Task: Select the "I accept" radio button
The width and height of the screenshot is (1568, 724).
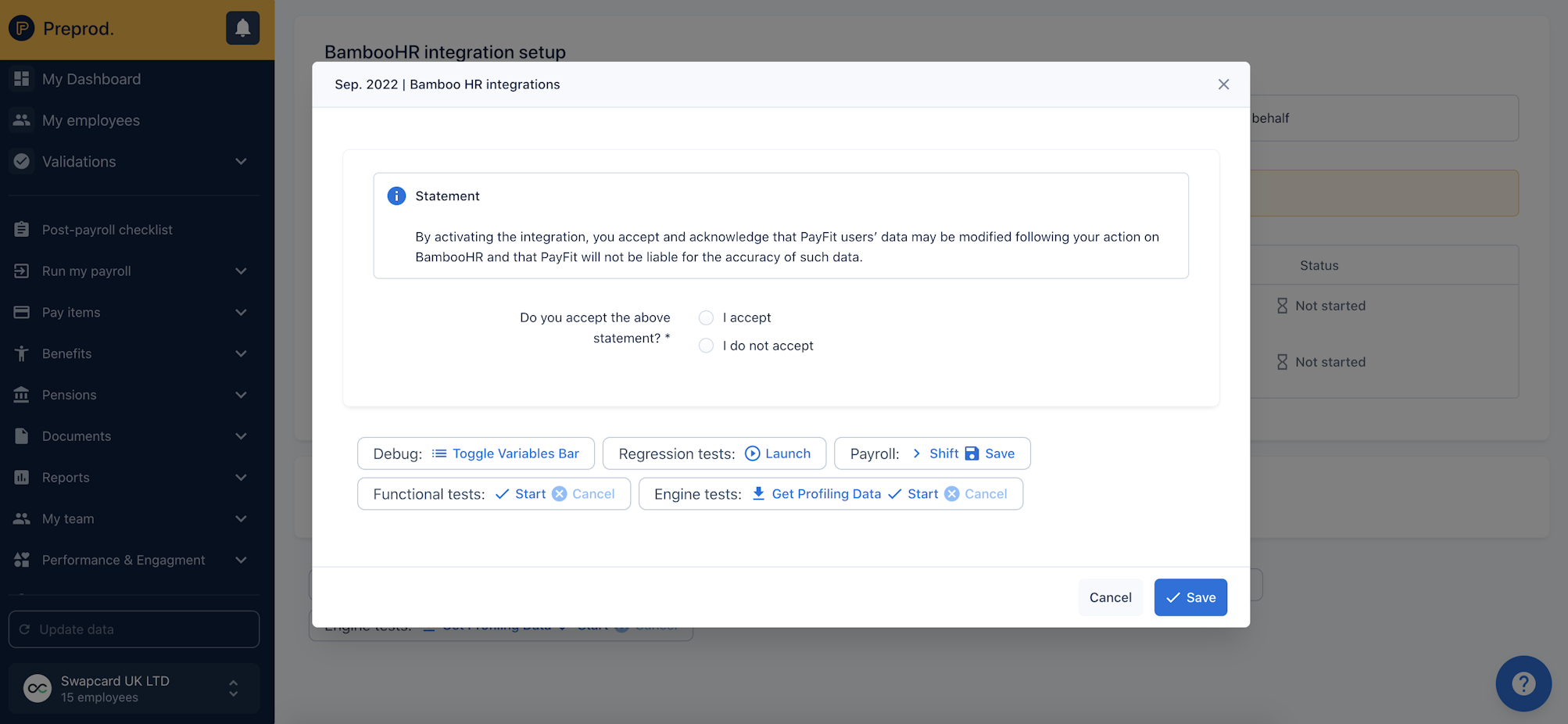Action: (706, 317)
